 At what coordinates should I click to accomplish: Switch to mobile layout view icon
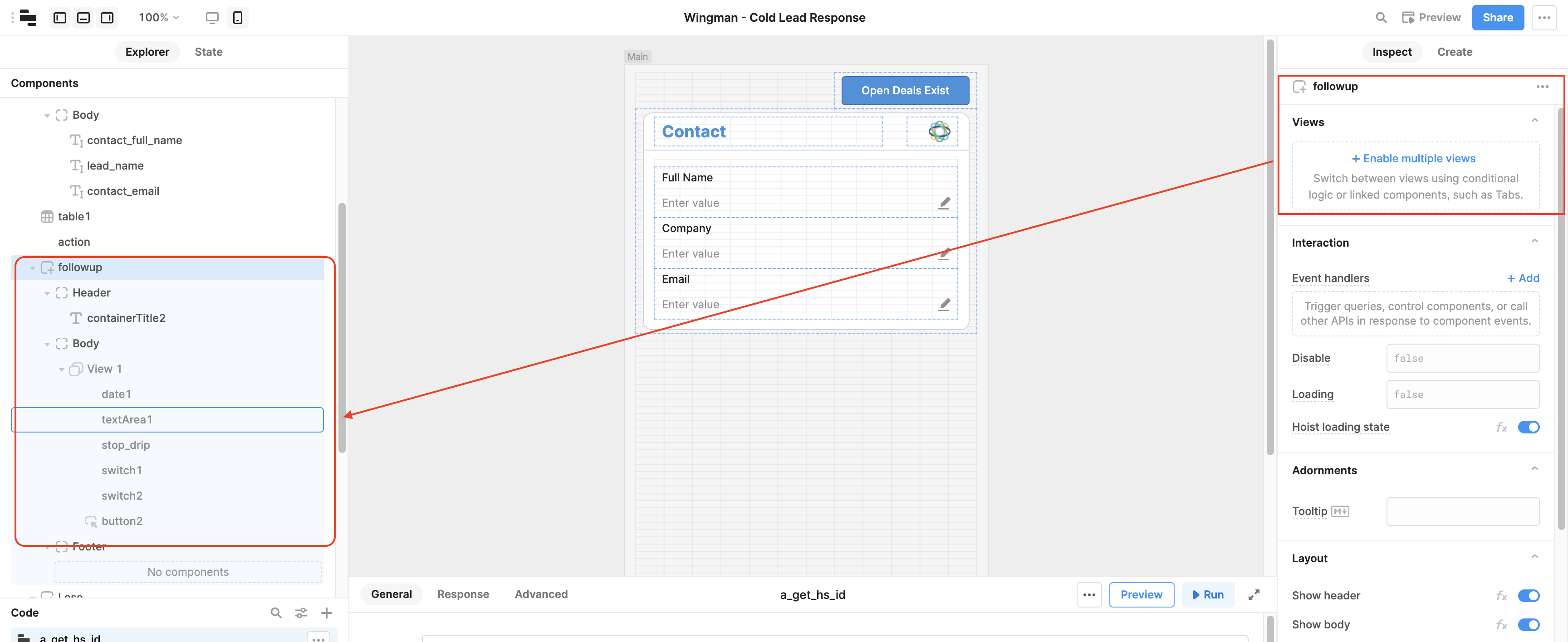click(x=237, y=18)
